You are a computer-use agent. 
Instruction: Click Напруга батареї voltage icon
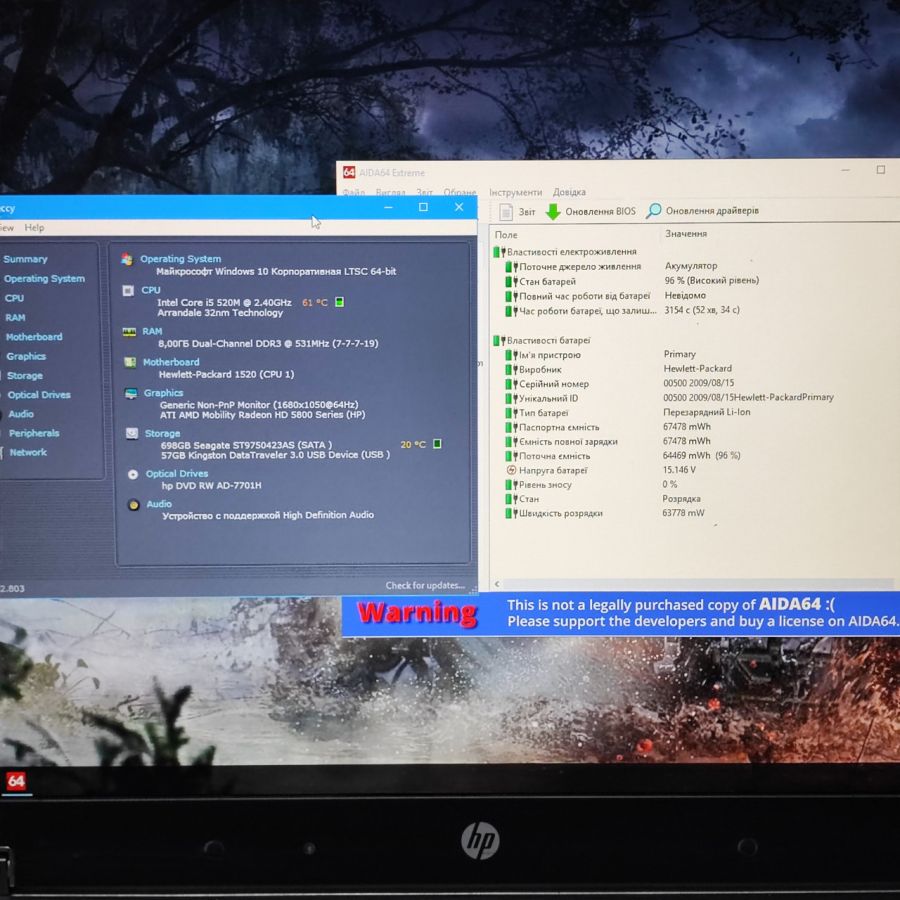point(511,470)
